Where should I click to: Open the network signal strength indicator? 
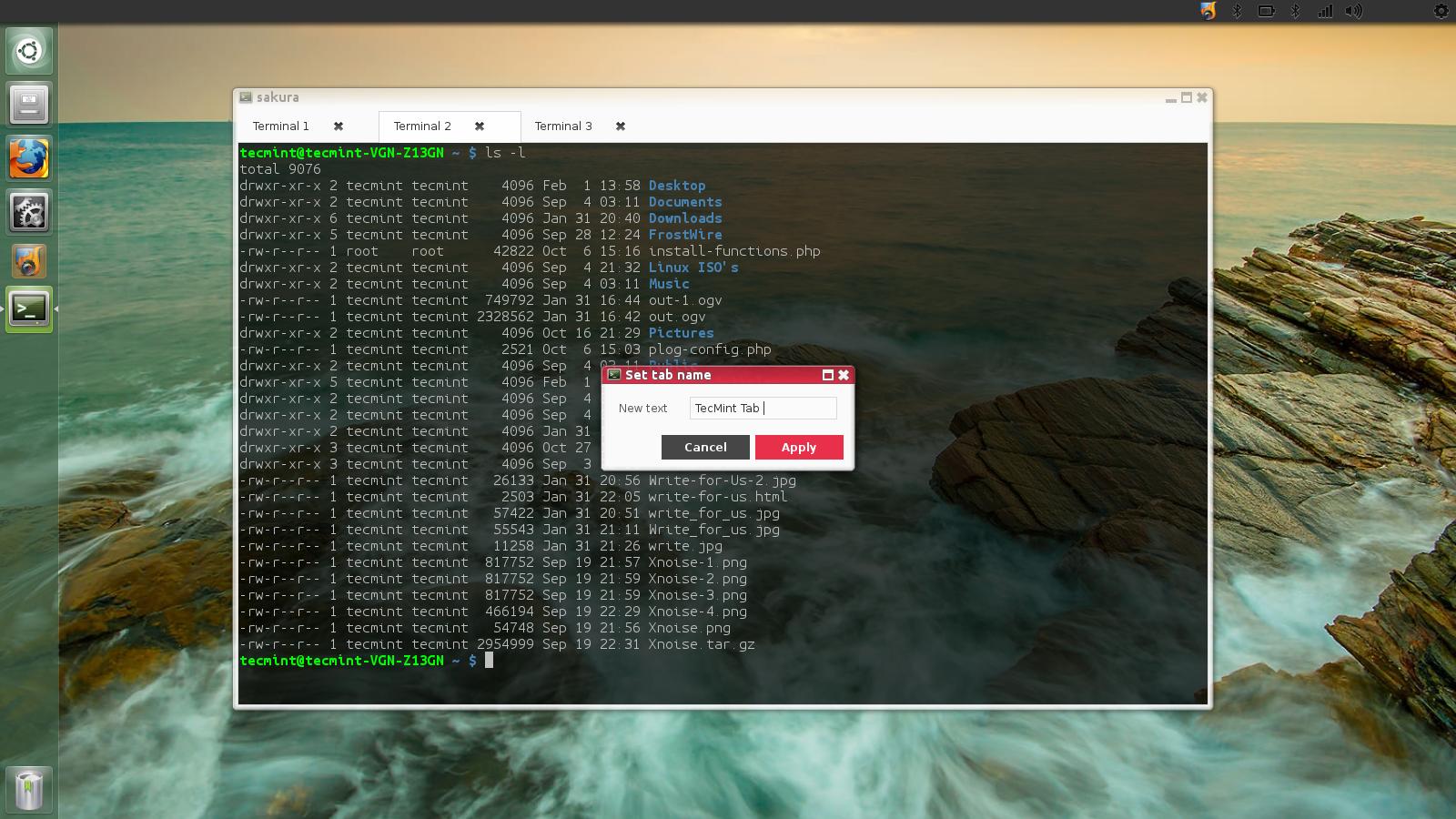point(1325,11)
